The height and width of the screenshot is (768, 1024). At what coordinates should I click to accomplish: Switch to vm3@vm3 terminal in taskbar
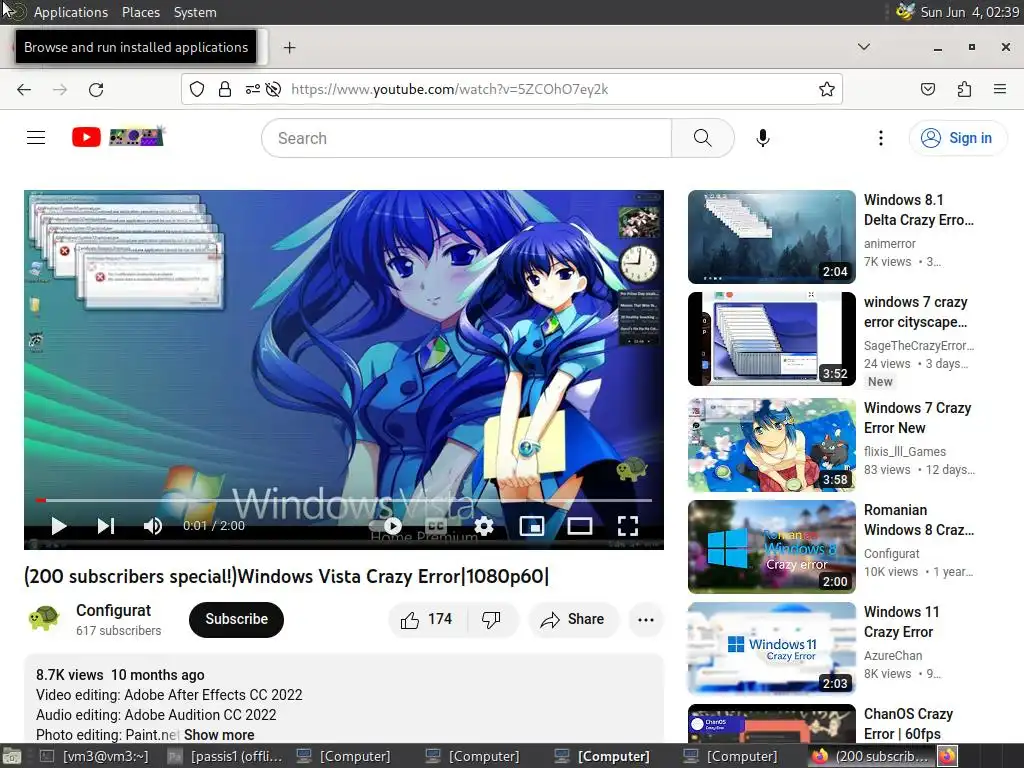[x=95, y=756]
